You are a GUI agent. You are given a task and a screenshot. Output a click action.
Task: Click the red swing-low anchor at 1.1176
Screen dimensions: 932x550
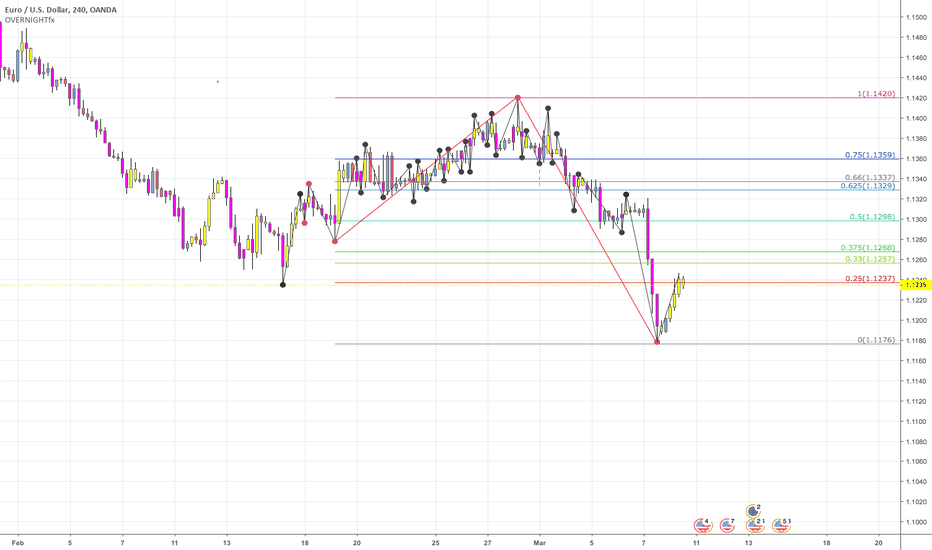coord(657,342)
